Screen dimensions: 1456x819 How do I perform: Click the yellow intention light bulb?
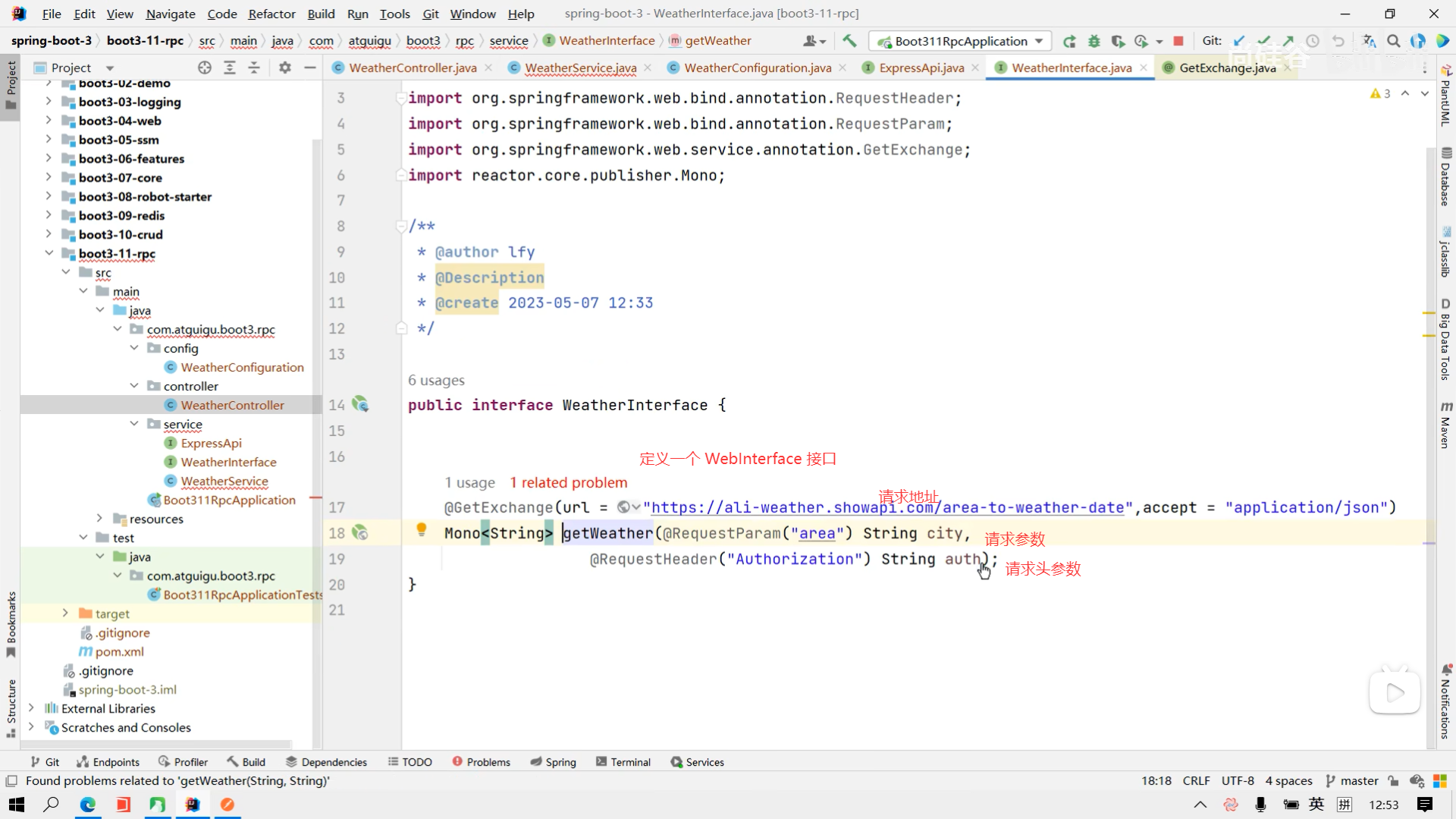422,529
